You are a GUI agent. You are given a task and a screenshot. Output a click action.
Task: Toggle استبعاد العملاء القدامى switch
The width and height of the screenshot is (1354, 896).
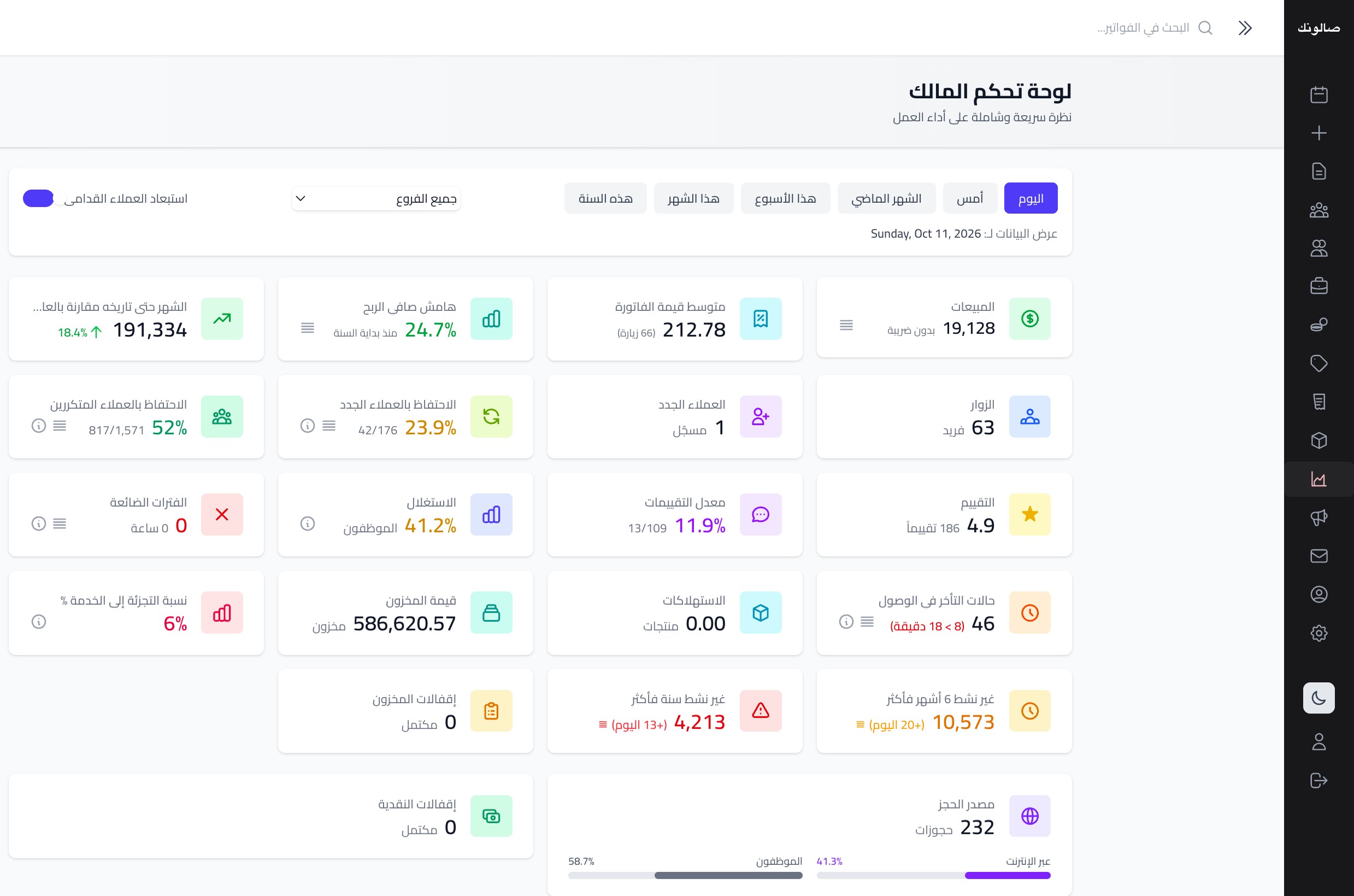pos(45,198)
